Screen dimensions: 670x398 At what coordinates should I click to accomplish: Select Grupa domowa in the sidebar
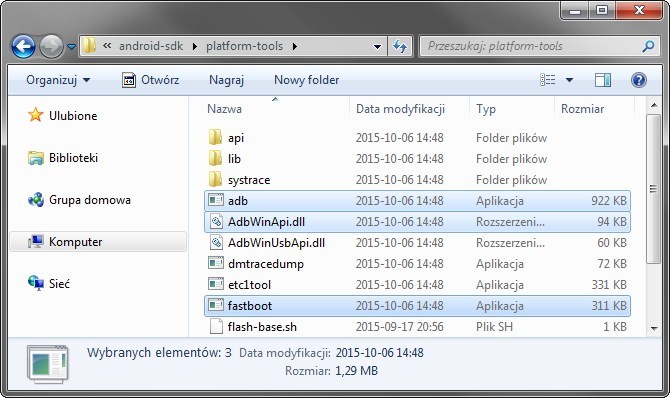point(90,200)
